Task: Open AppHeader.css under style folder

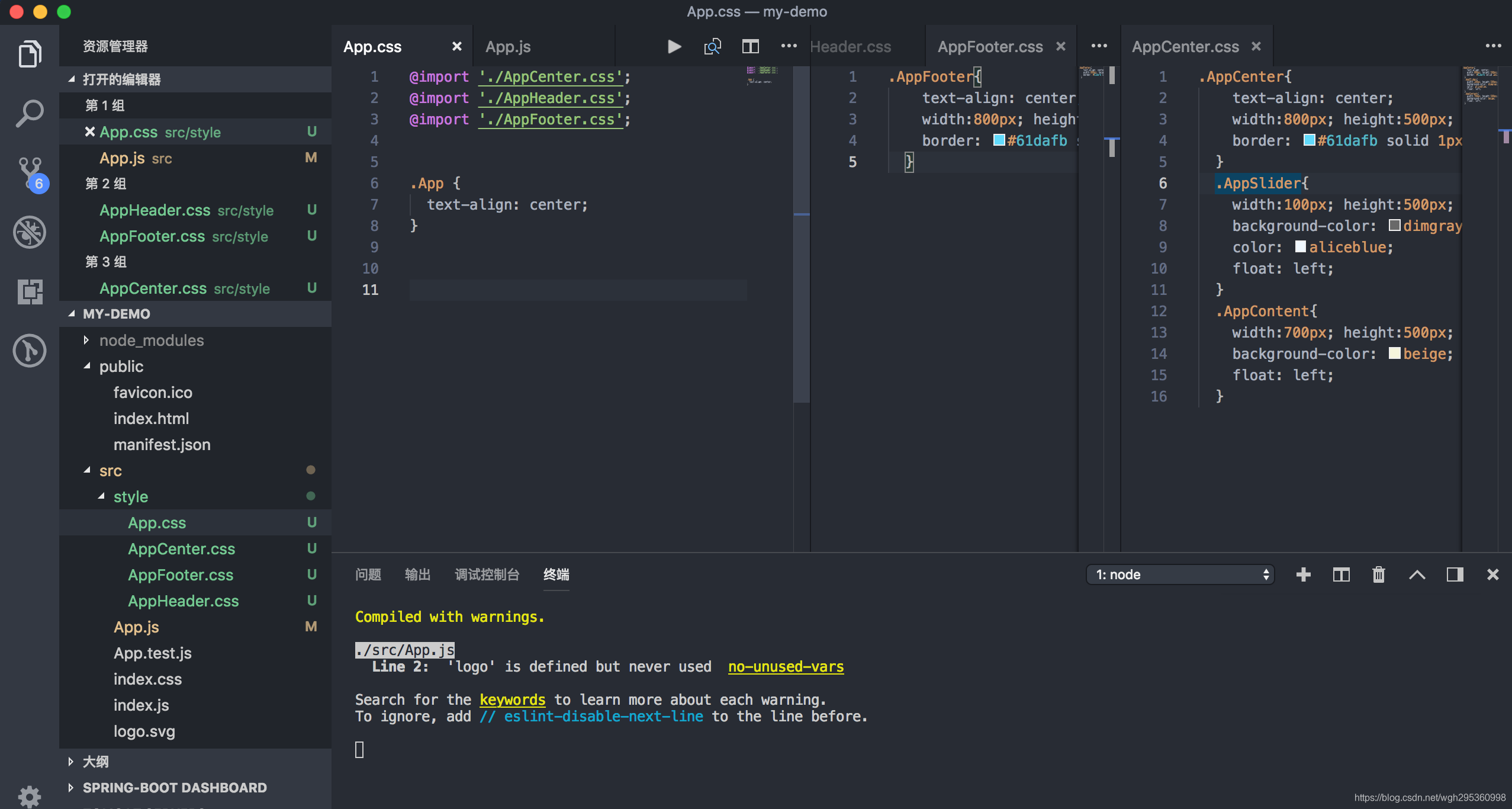Action: [195, 601]
